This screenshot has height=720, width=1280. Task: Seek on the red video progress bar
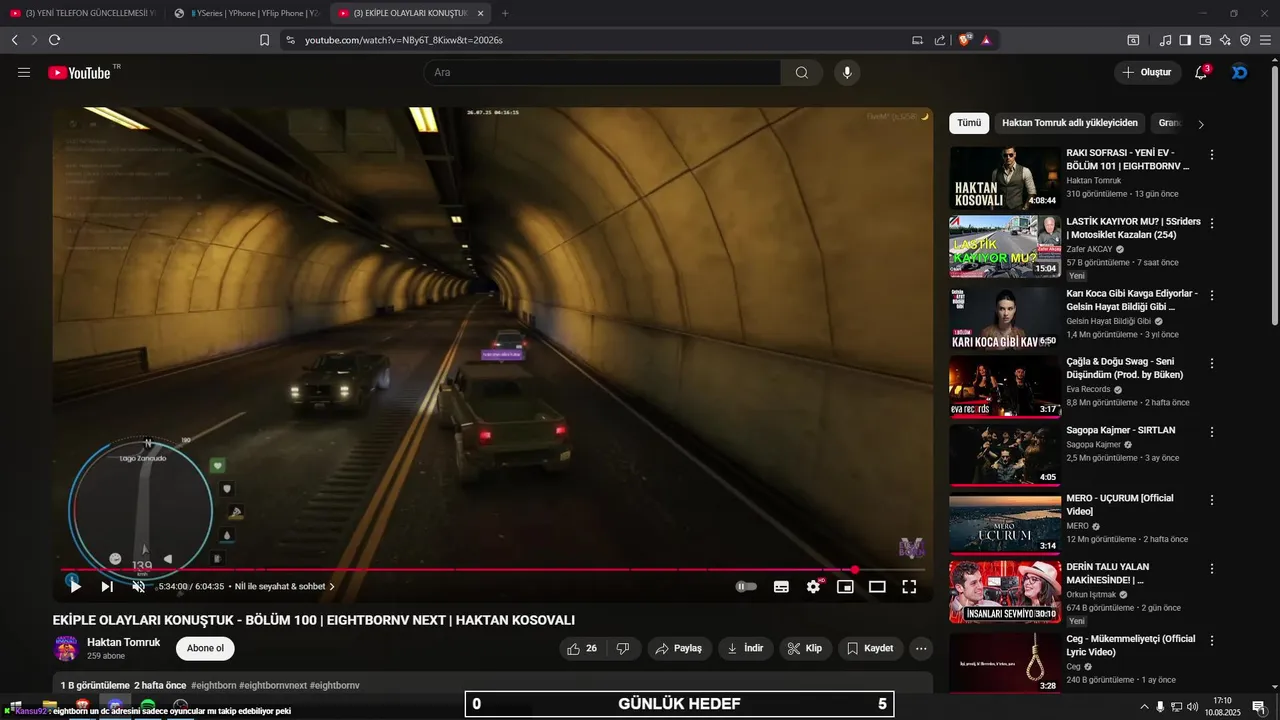click(493, 570)
